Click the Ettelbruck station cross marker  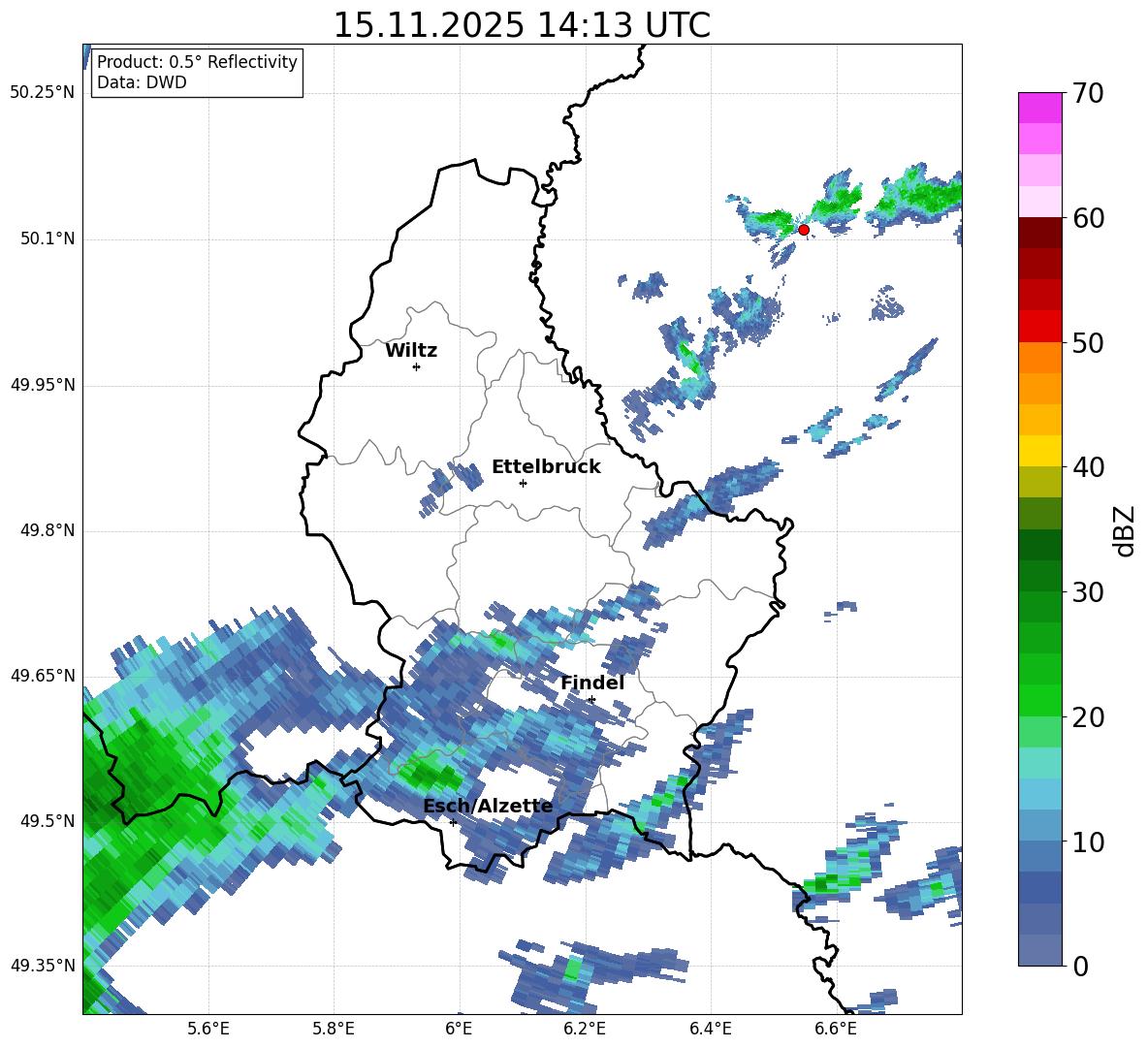pos(523,483)
